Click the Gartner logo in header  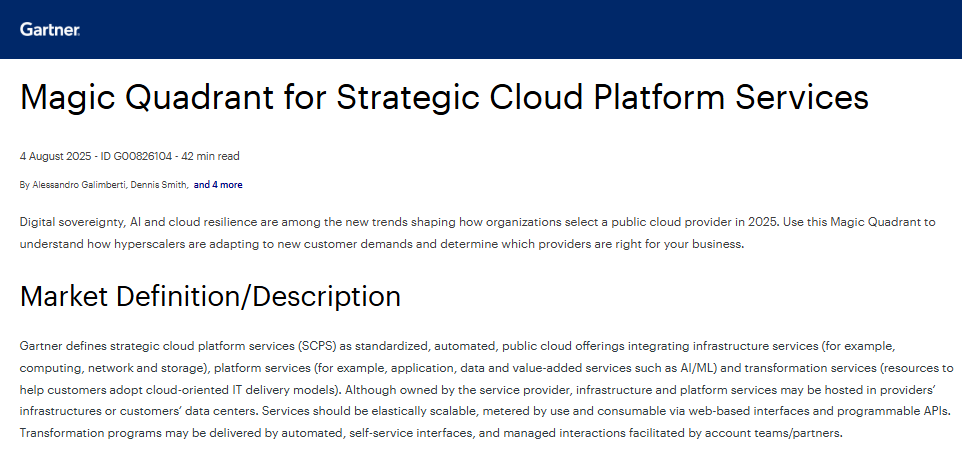pyautogui.click(x=50, y=29)
